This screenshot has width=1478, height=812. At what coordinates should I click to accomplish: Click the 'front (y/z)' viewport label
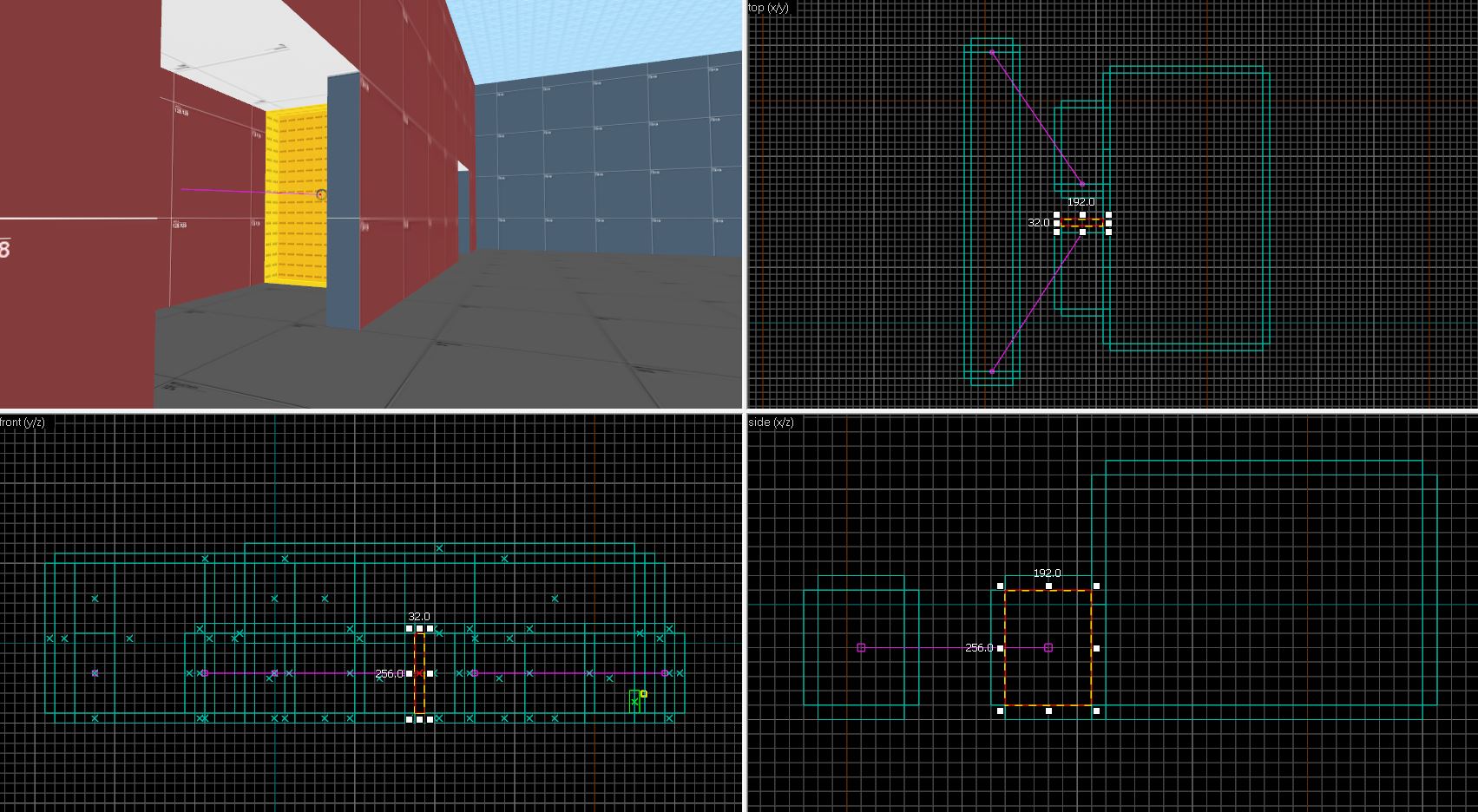point(23,422)
